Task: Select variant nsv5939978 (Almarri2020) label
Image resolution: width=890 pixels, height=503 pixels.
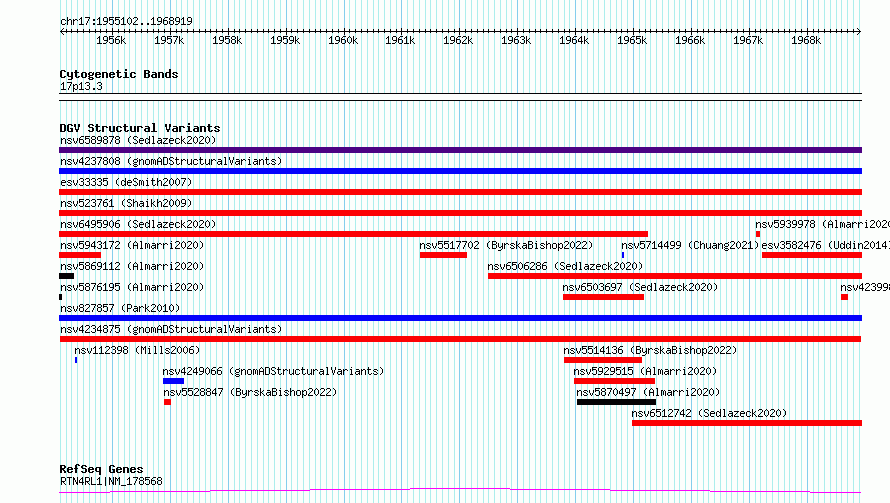Action: pyautogui.click(x=822, y=224)
